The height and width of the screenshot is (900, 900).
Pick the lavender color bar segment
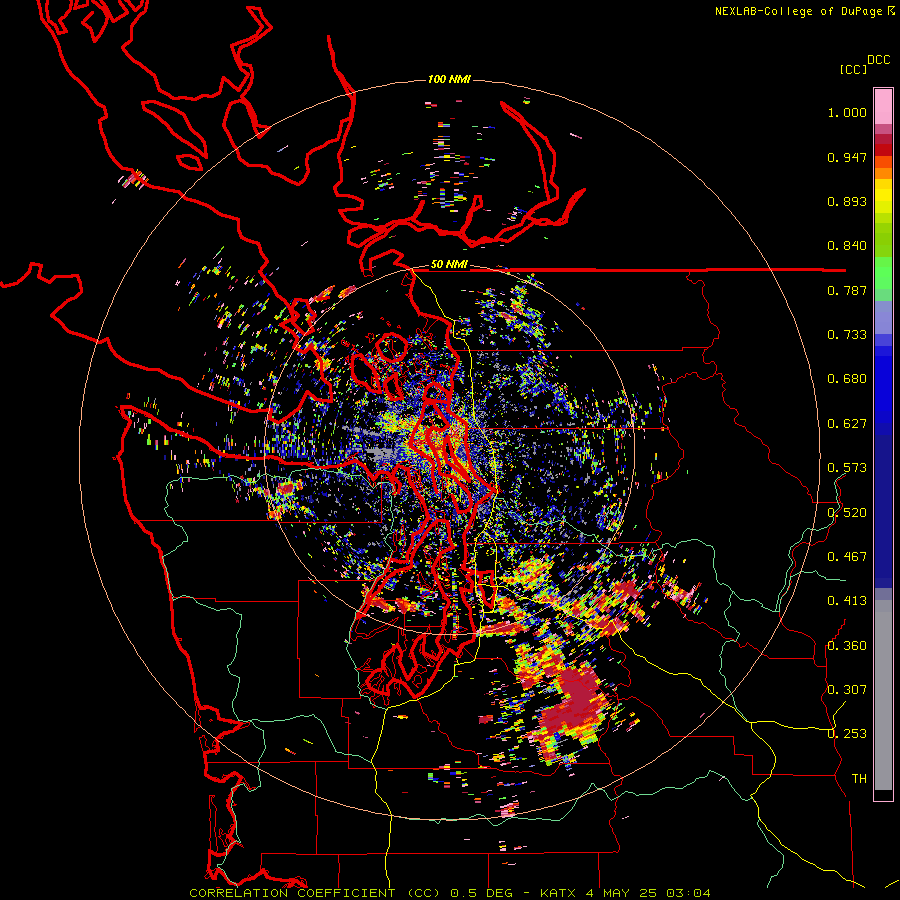click(883, 317)
